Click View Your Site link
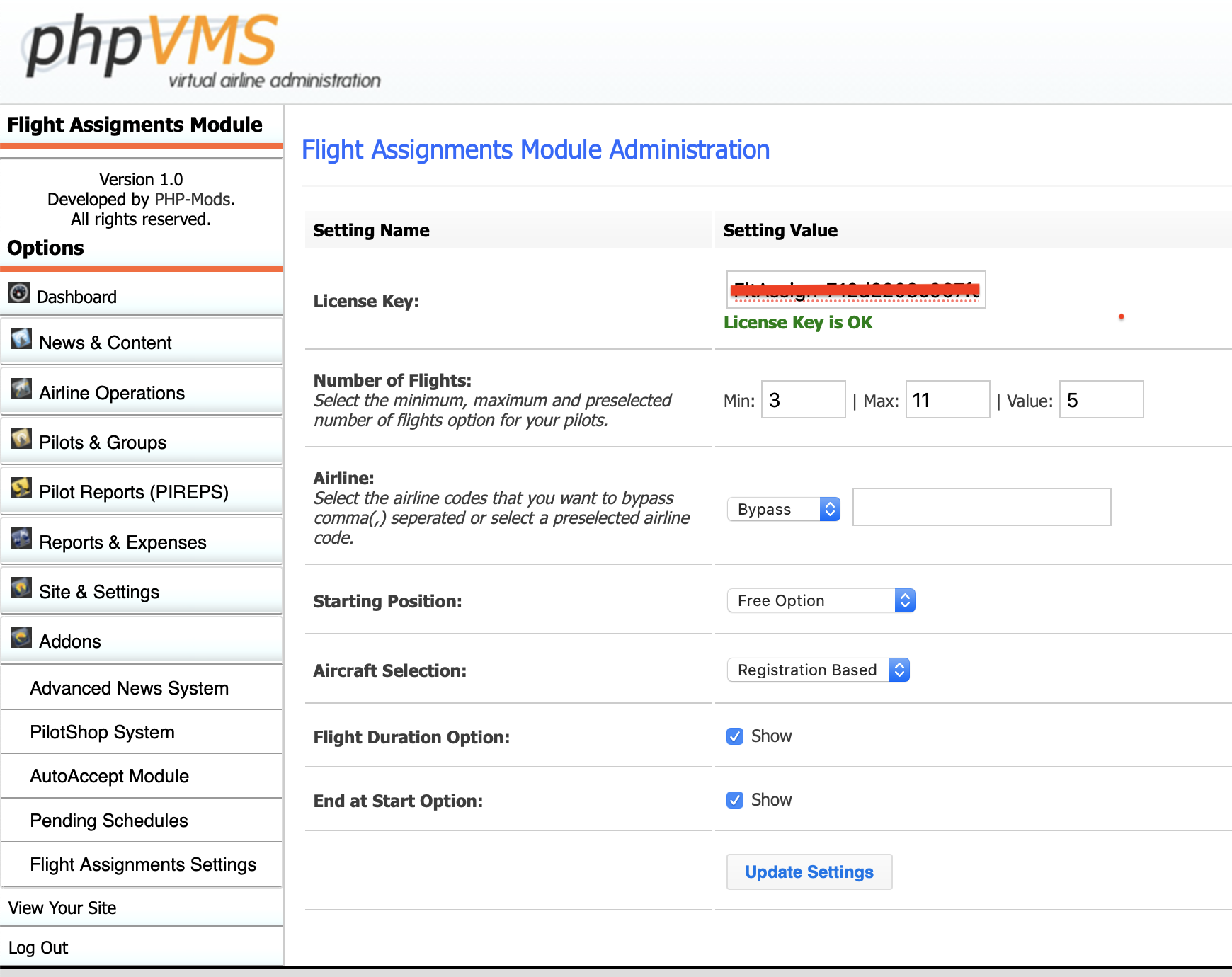This screenshot has width=1232, height=977. pyautogui.click(x=62, y=908)
